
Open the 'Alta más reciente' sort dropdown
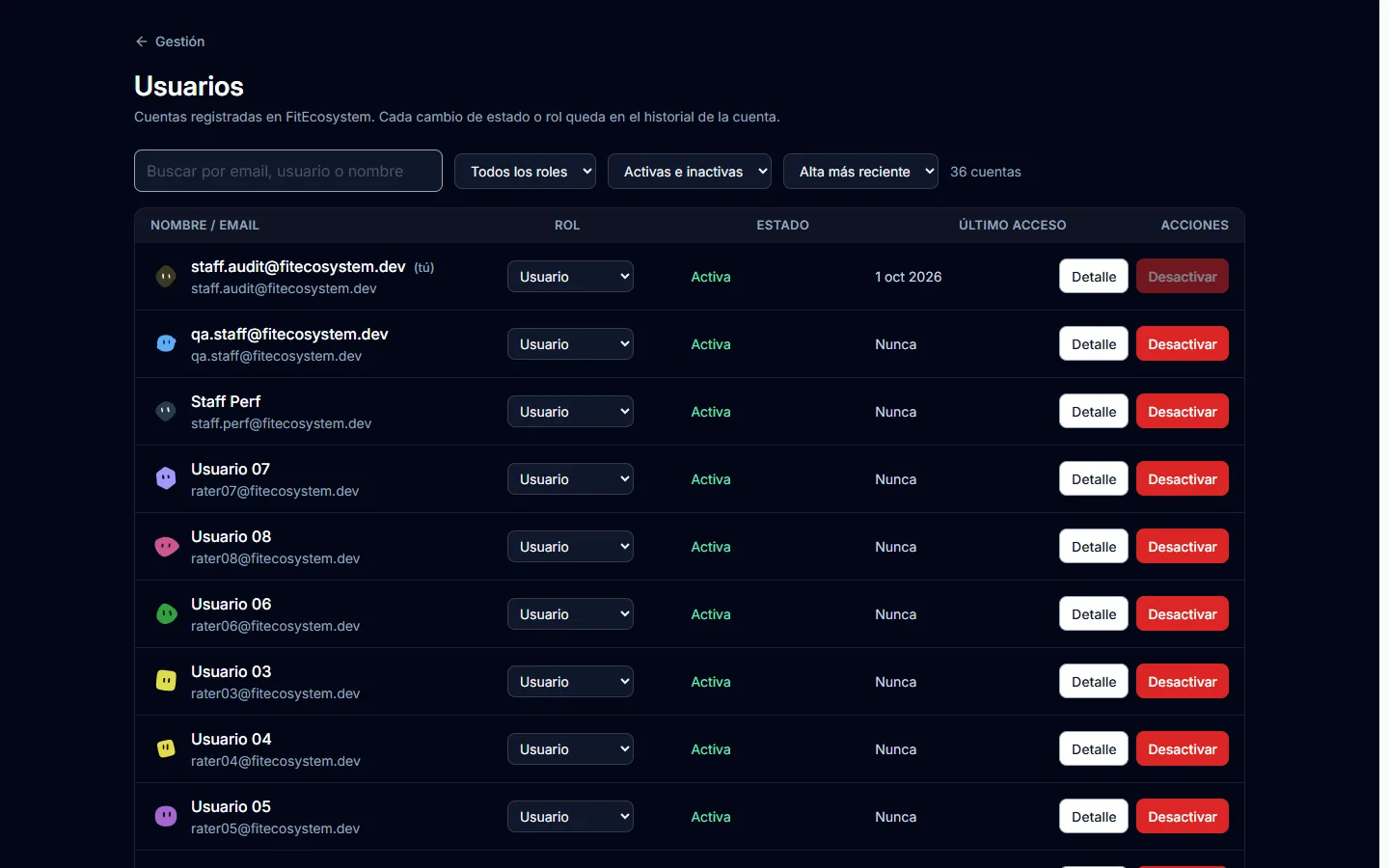pyautogui.click(x=860, y=172)
